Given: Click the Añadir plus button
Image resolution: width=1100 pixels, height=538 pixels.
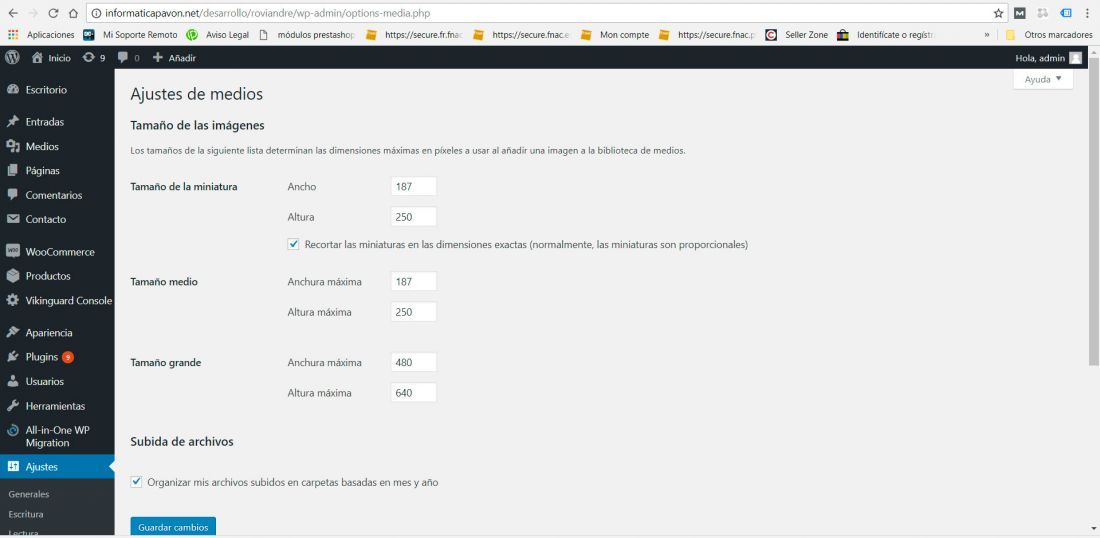Looking at the screenshot, I should pyautogui.click(x=174, y=58).
